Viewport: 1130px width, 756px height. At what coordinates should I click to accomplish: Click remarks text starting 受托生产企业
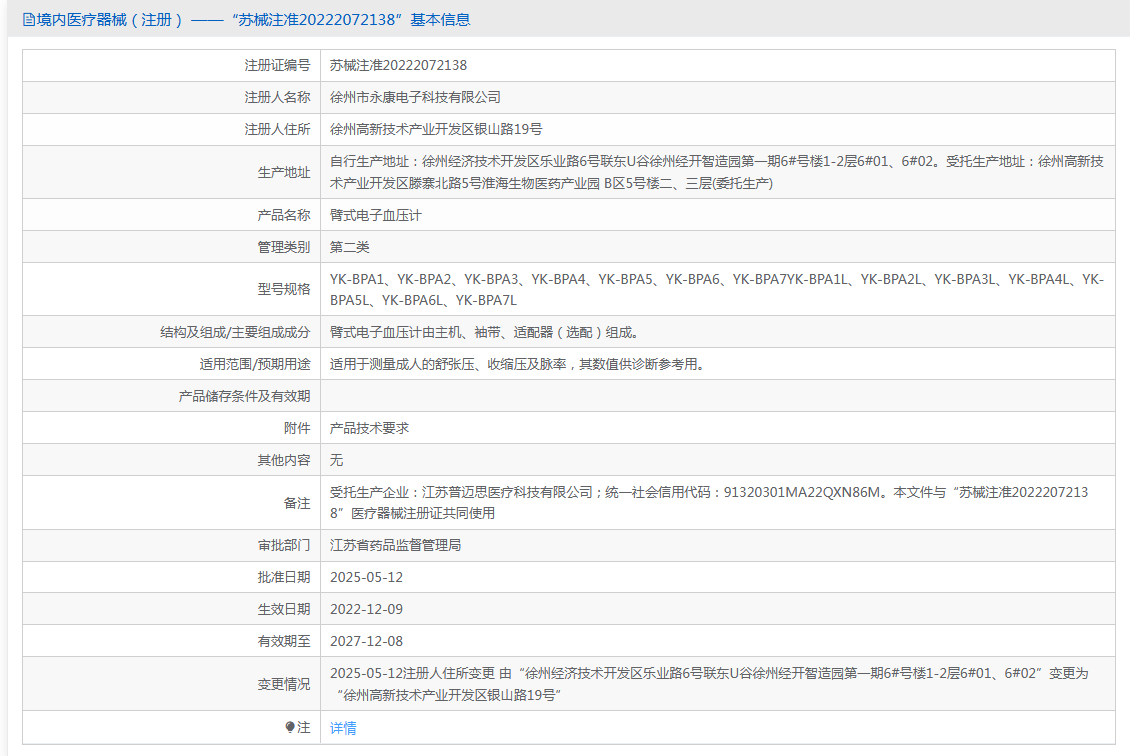point(709,502)
